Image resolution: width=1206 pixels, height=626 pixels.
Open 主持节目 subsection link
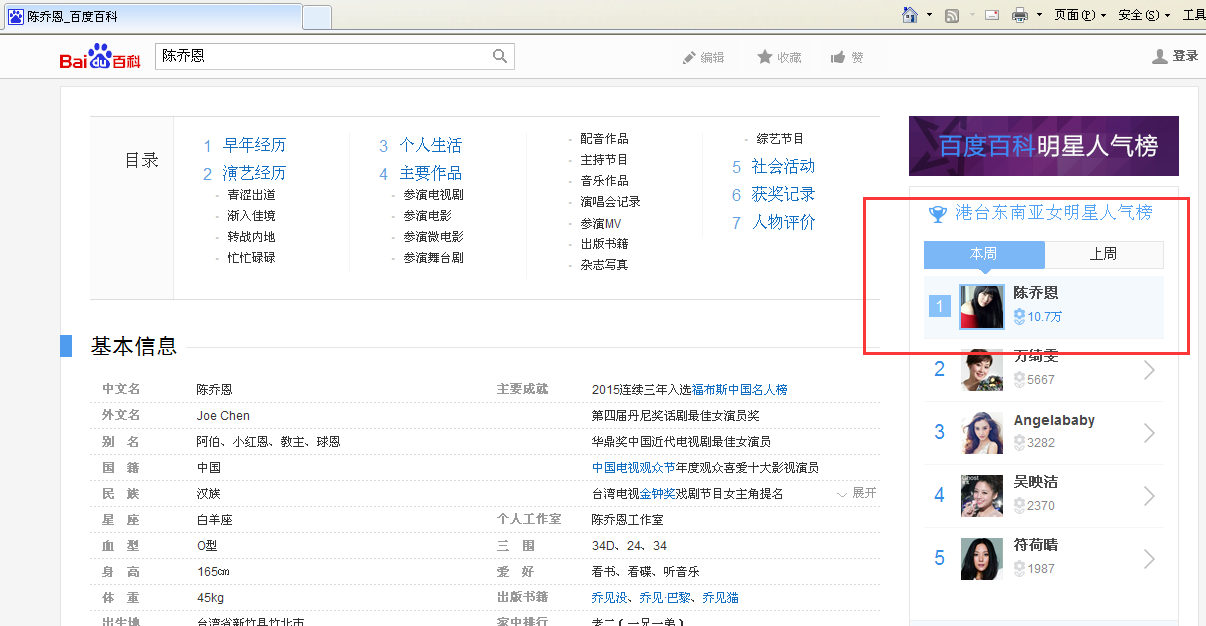point(605,160)
